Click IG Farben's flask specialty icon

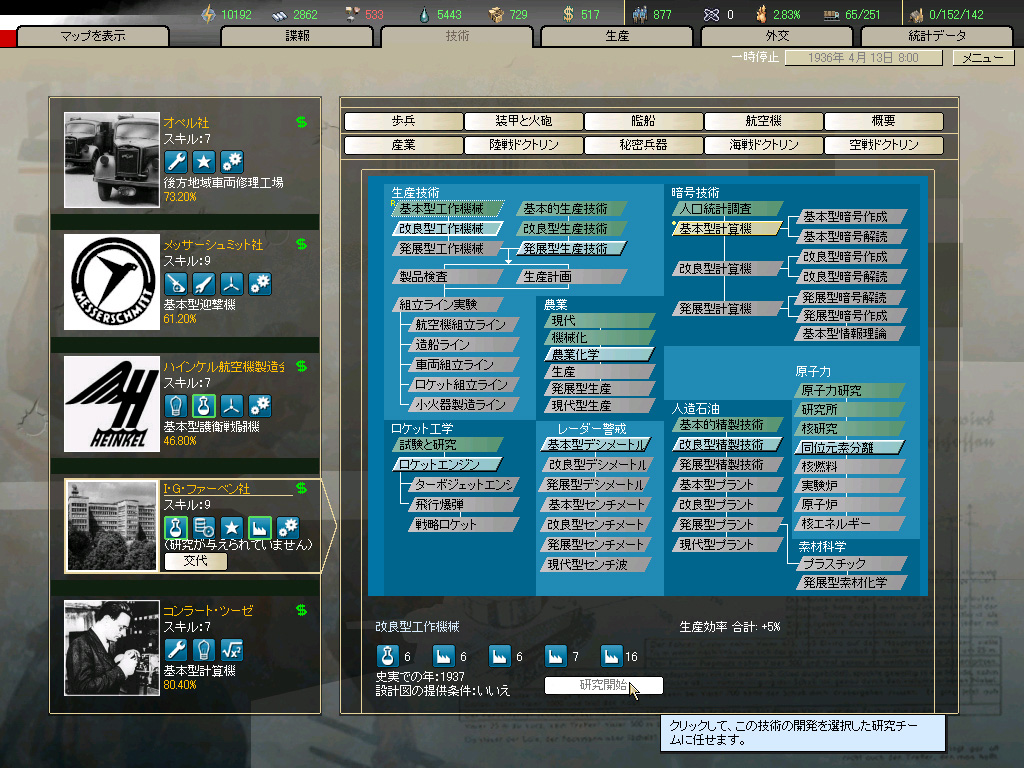pyautogui.click(x=176, y=527)
